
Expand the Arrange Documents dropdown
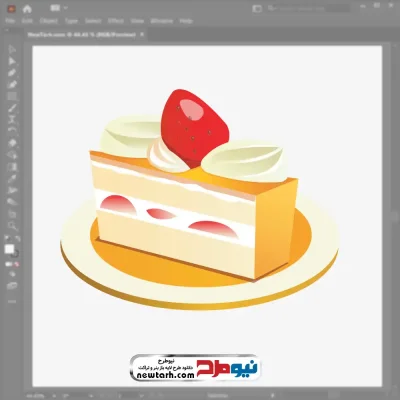point(58,8)
